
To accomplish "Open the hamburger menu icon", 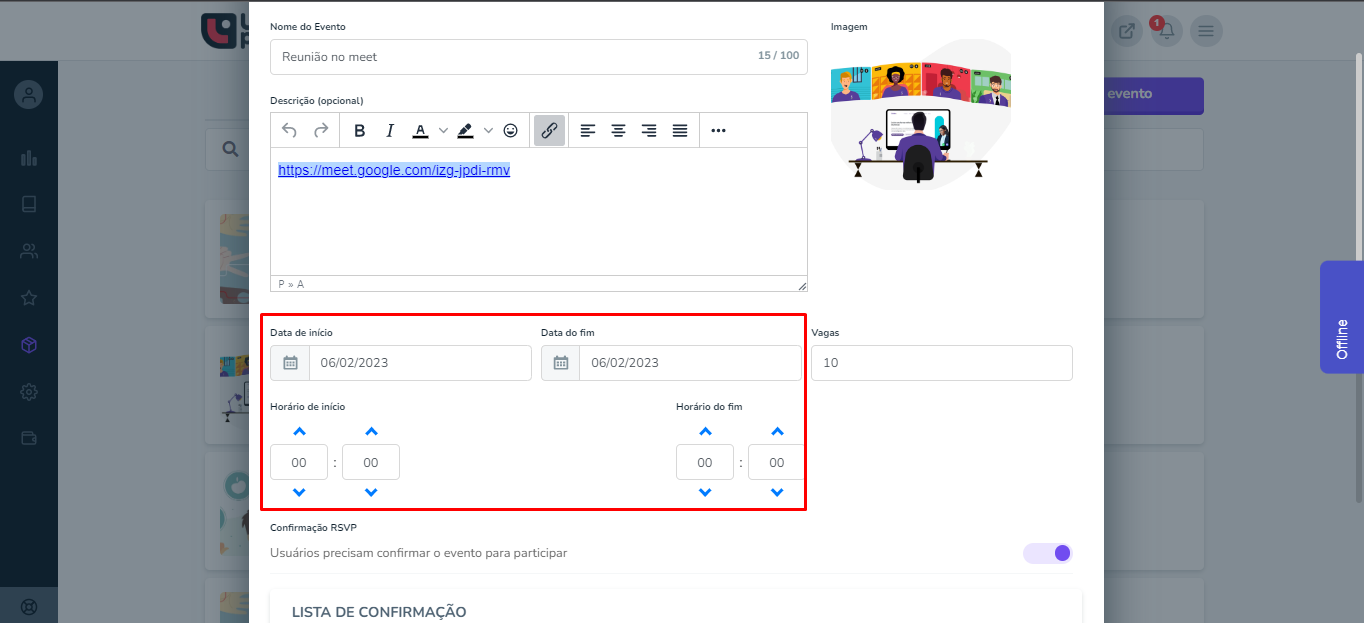I will 1206,31.
